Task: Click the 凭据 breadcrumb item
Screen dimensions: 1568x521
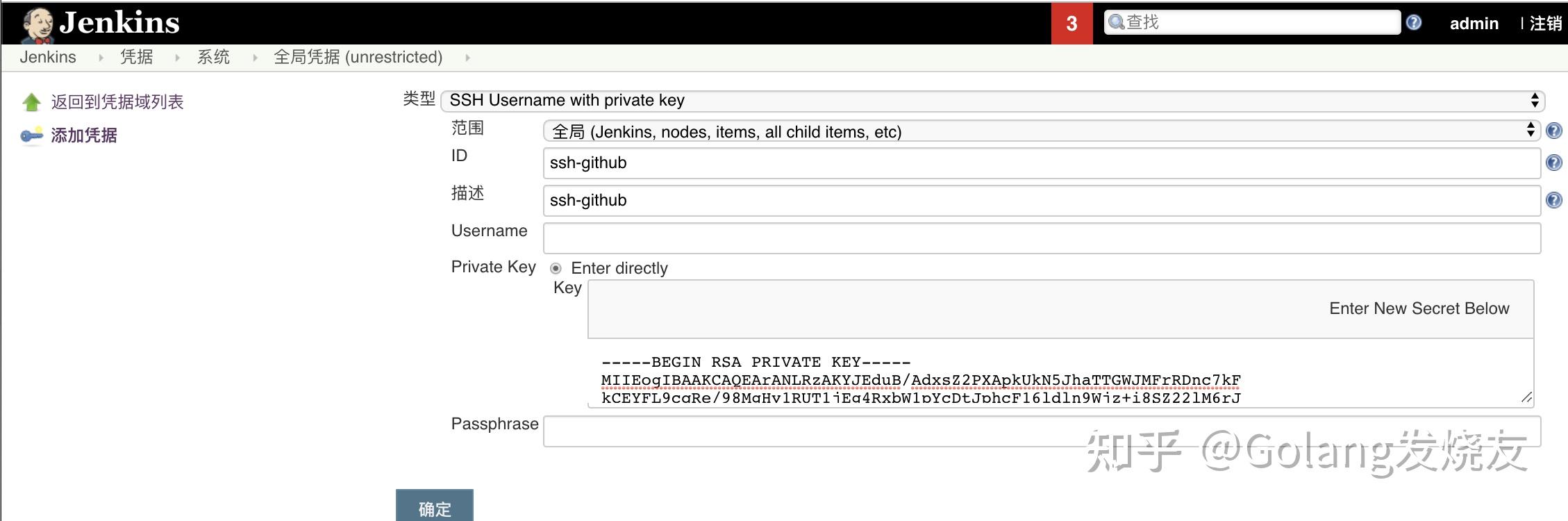Action: pos(137,57)
